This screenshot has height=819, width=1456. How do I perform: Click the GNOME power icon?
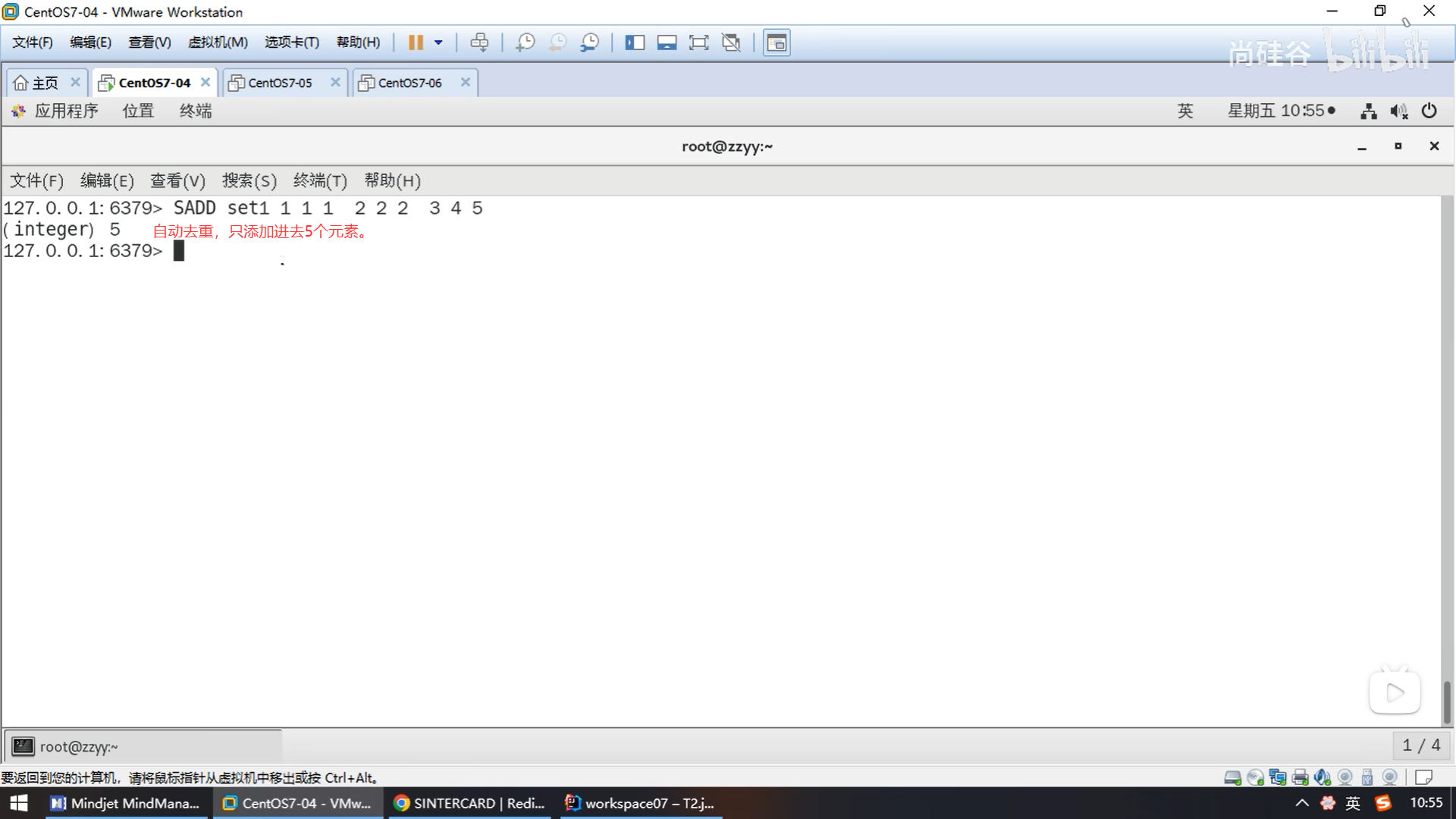[1429, 111]
